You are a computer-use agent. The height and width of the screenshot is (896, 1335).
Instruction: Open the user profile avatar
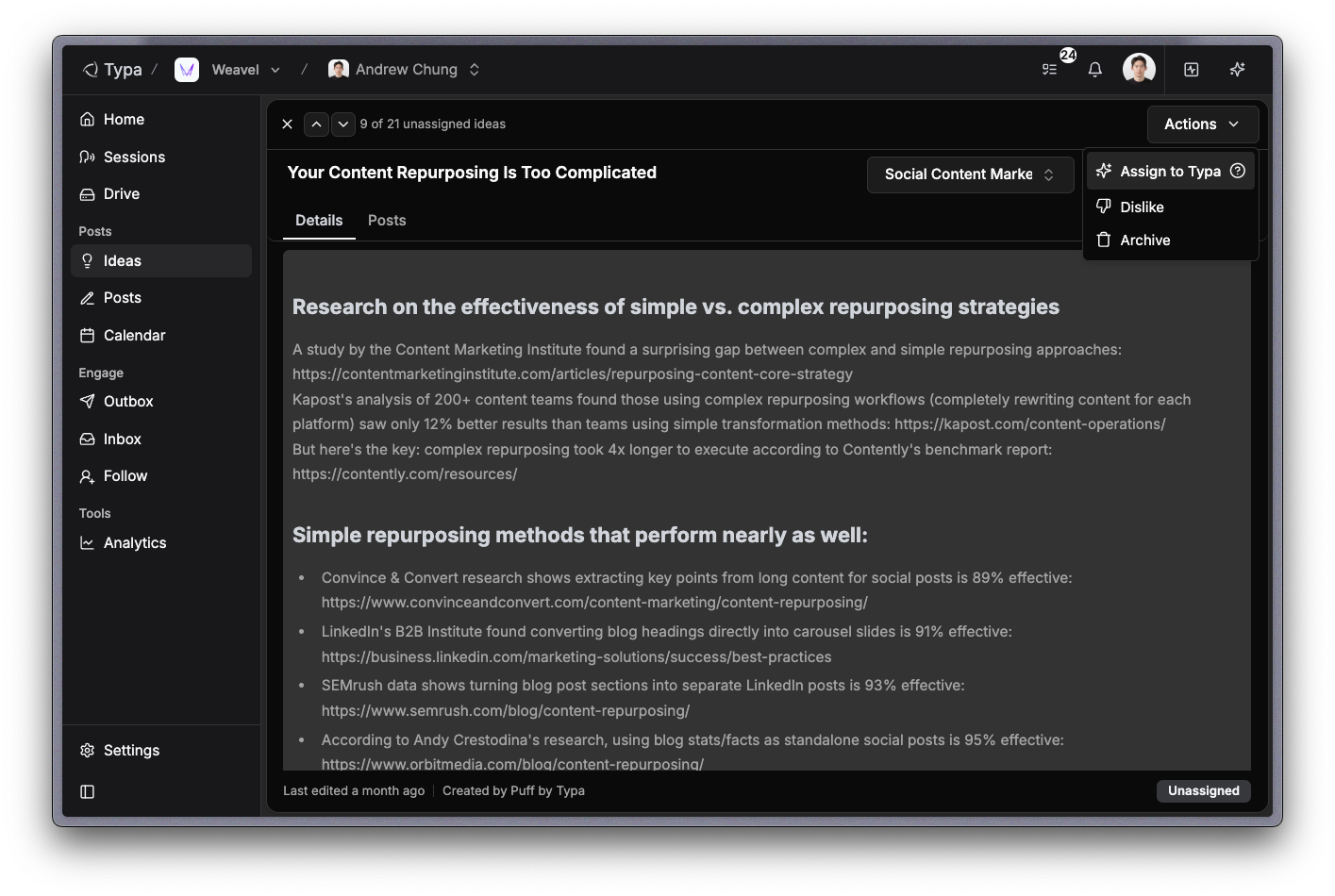point(1139,69)
